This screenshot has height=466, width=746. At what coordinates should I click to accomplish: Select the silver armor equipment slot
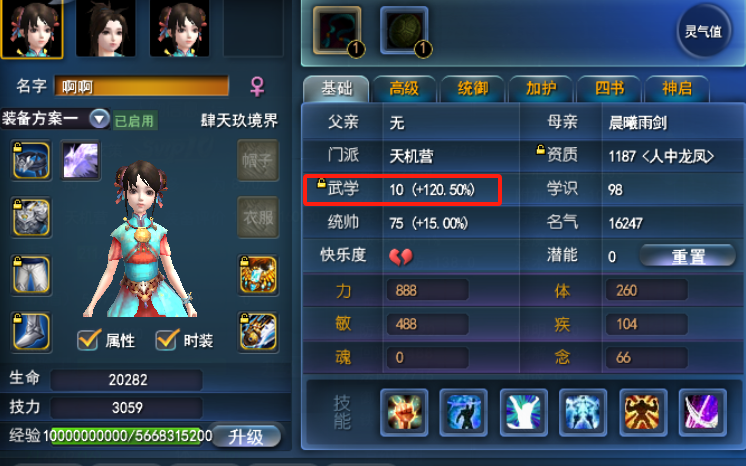[31, 218]
